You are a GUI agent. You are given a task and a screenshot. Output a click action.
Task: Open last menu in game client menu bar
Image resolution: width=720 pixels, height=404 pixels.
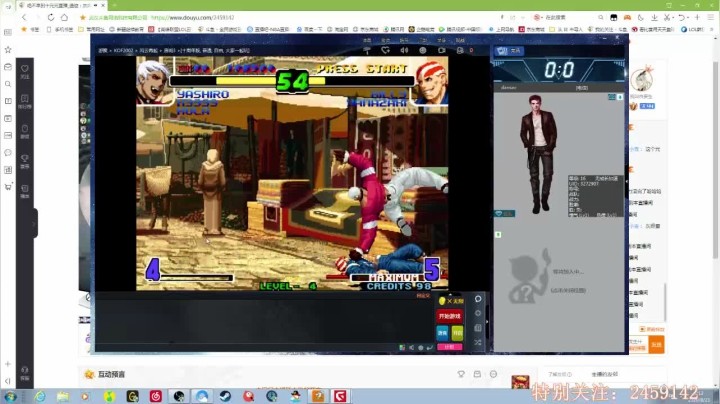pyautogui.click(x=460, y=40)
